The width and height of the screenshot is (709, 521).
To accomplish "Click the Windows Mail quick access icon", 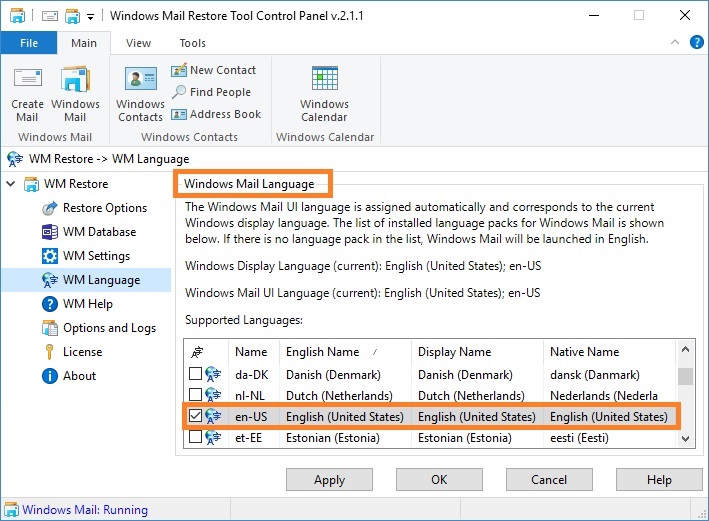I will pos(72,16).
